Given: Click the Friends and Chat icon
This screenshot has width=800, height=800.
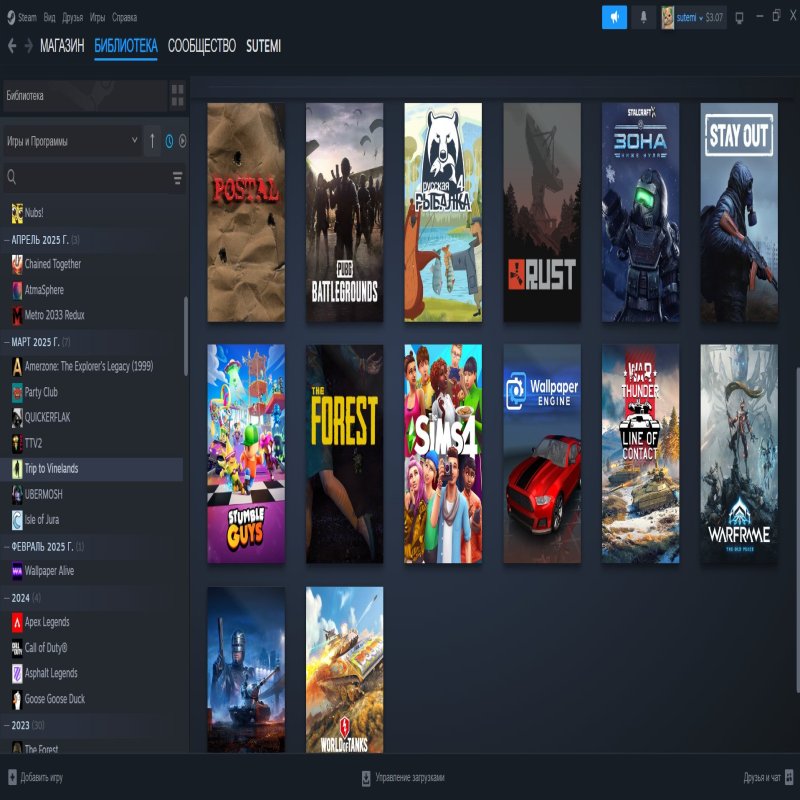Looking at the screenshot, I should pos(789,777).
